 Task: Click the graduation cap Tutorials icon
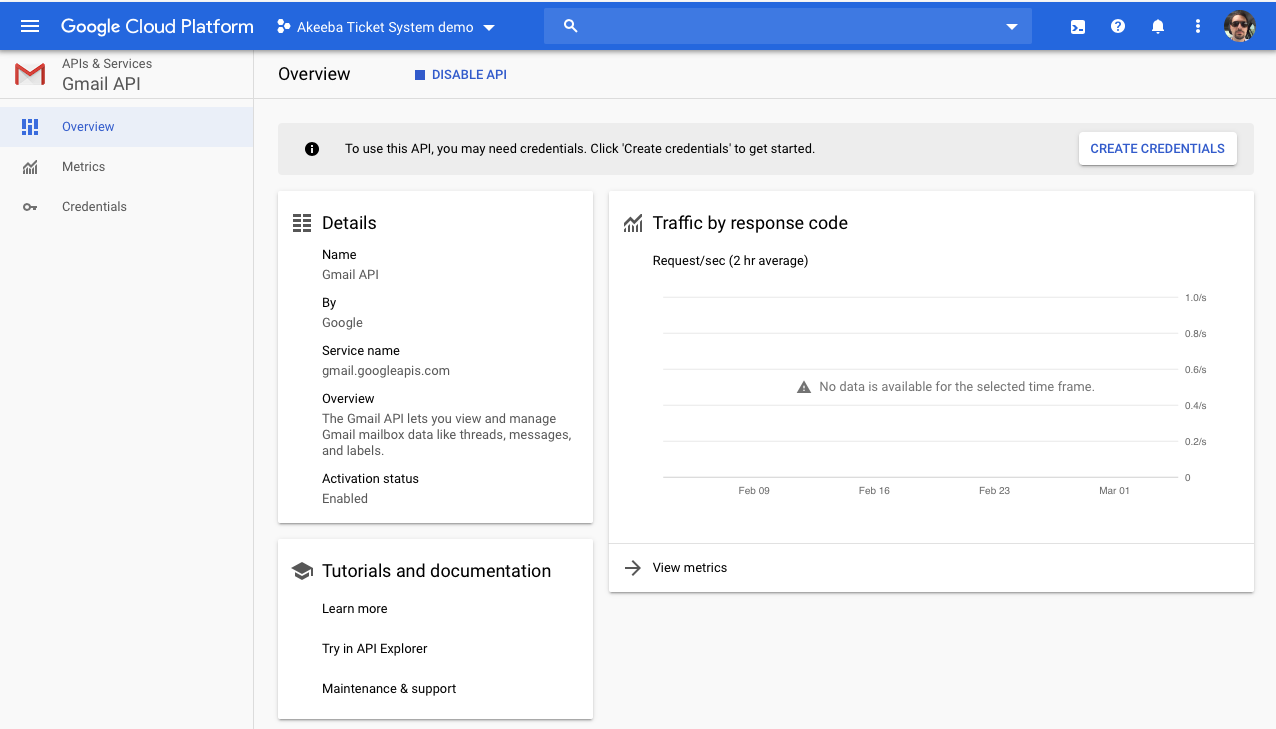pyautogui.click(x=302, y=571)
